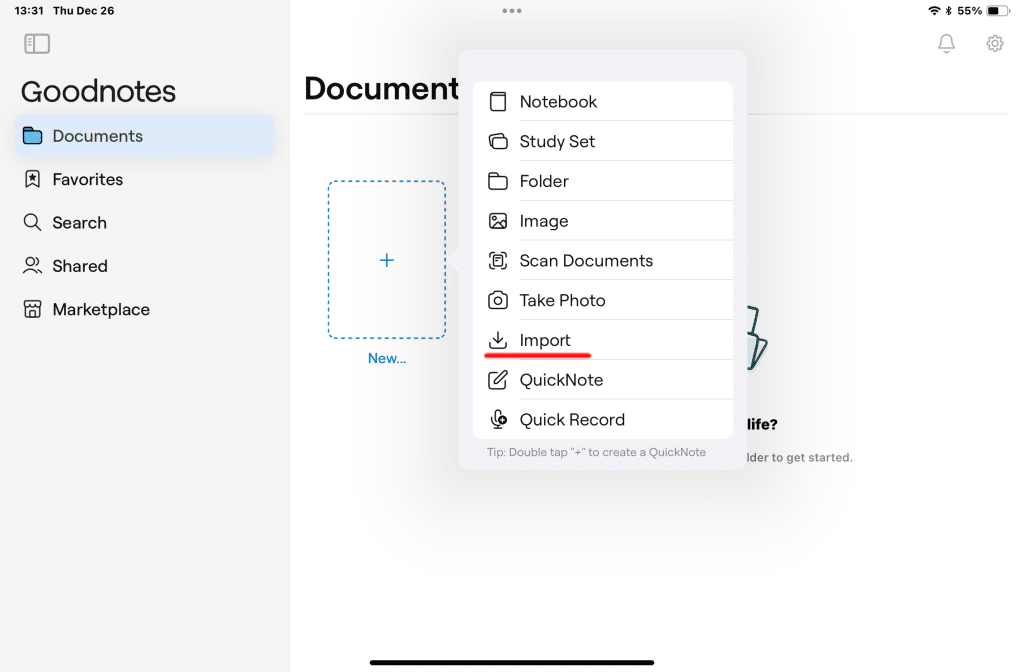The width and height of the screenshot is (1024, 672).
Task: Tap the Scan Documents icon
Action: (498, 261)
